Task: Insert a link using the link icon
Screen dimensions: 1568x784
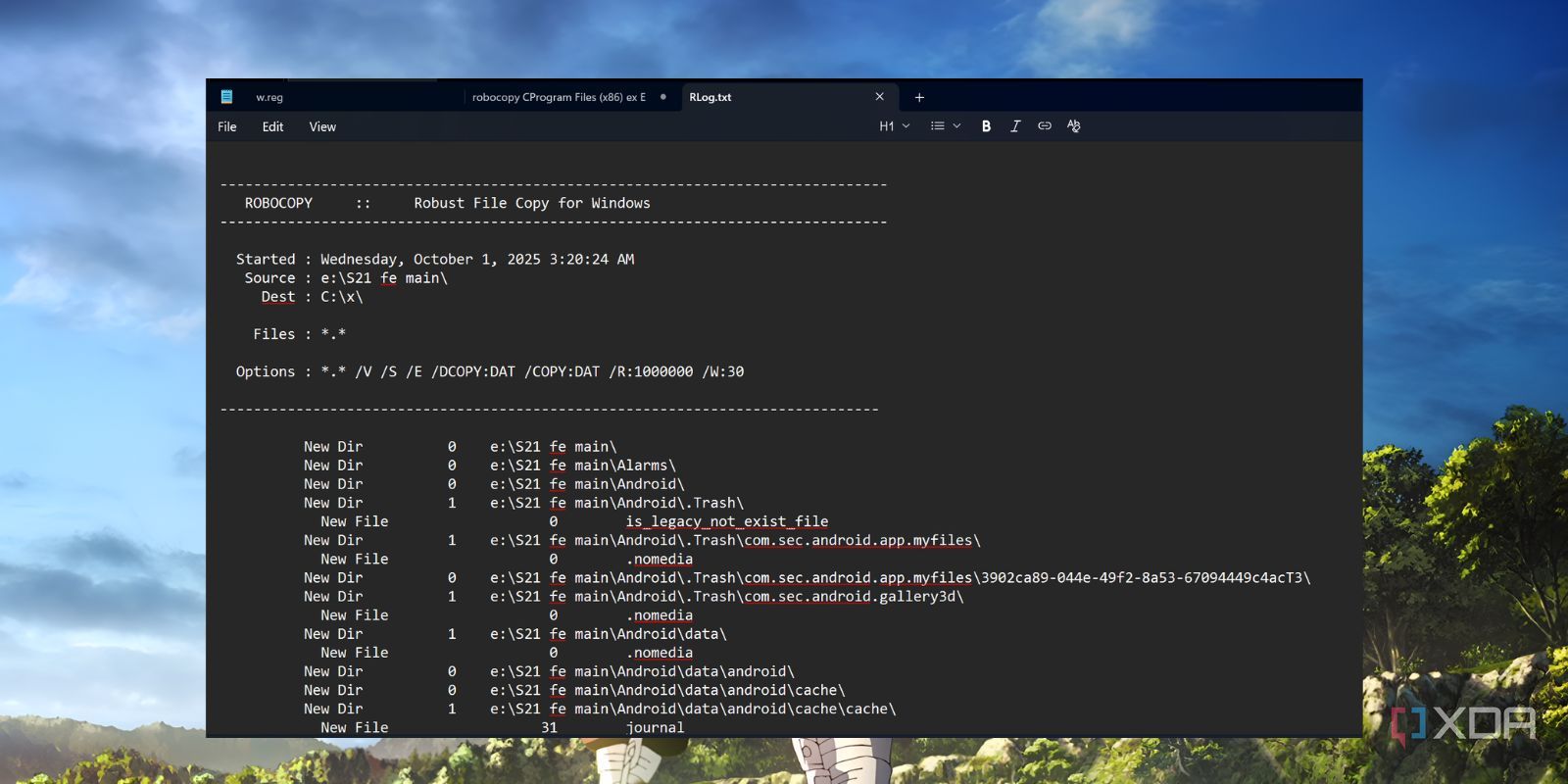Action: point(1045,126)
